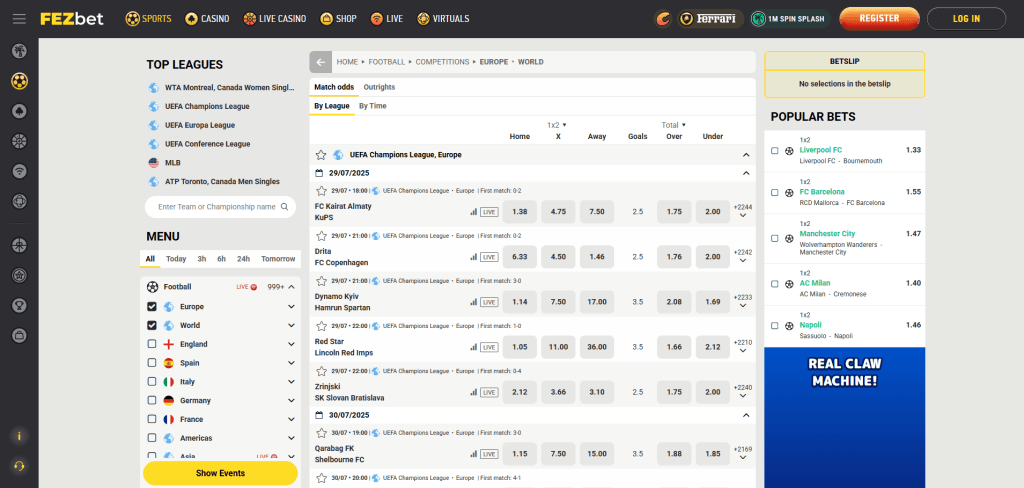This screenshot has width=1024, height=488.
Task: Click the trophy sidebar icon
Action: 19,305
